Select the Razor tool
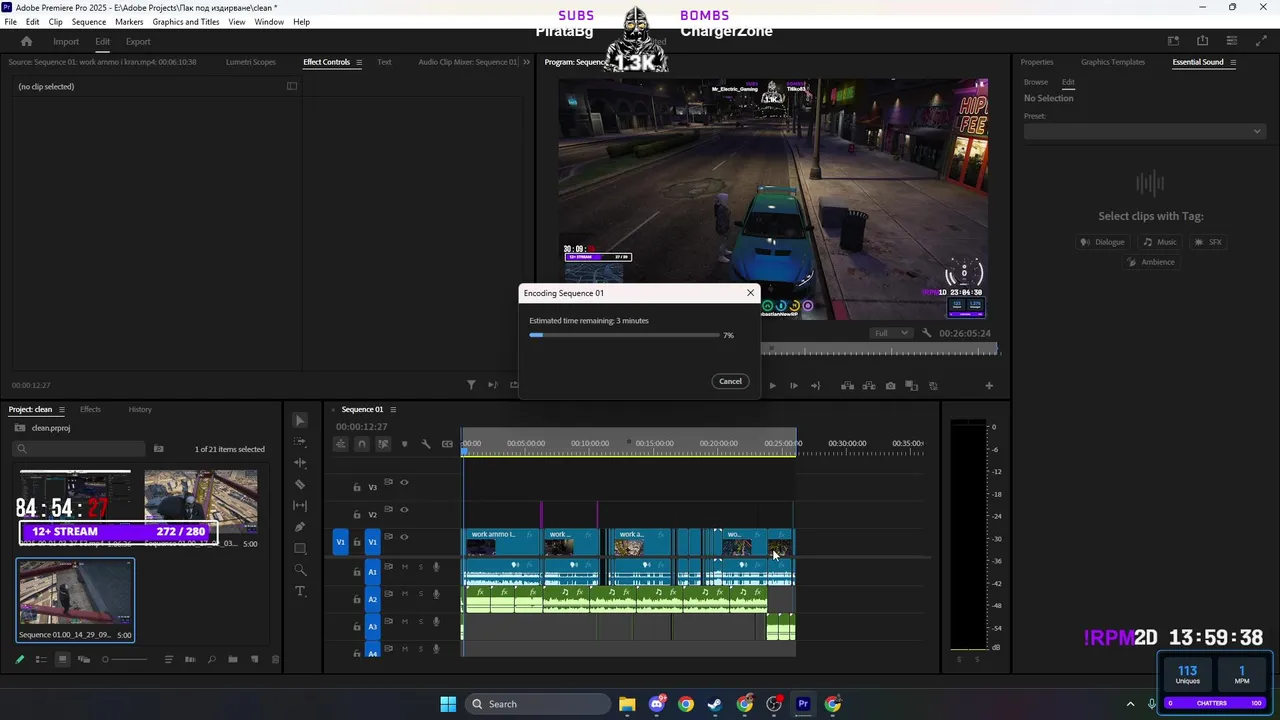 pos(300,484)
